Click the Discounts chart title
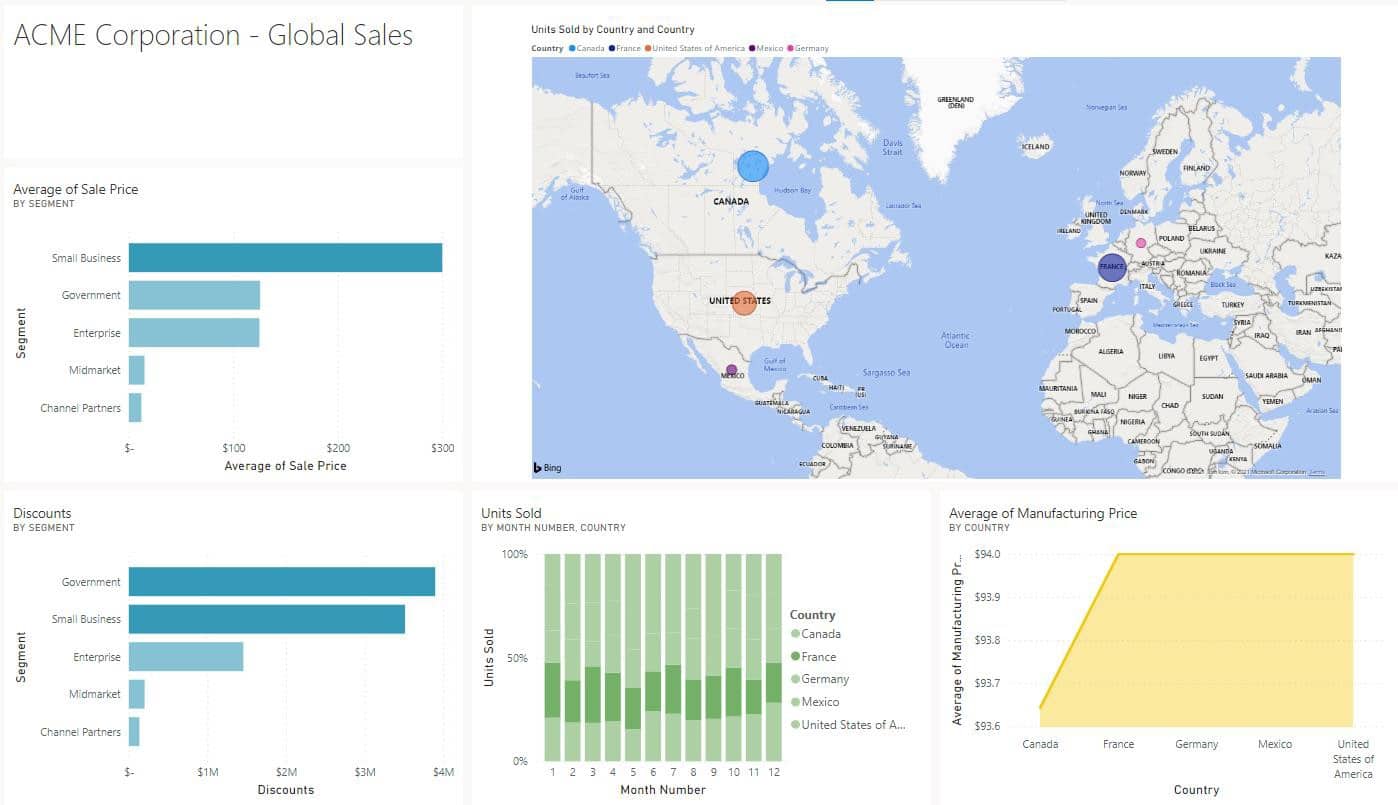 (42, 513)
